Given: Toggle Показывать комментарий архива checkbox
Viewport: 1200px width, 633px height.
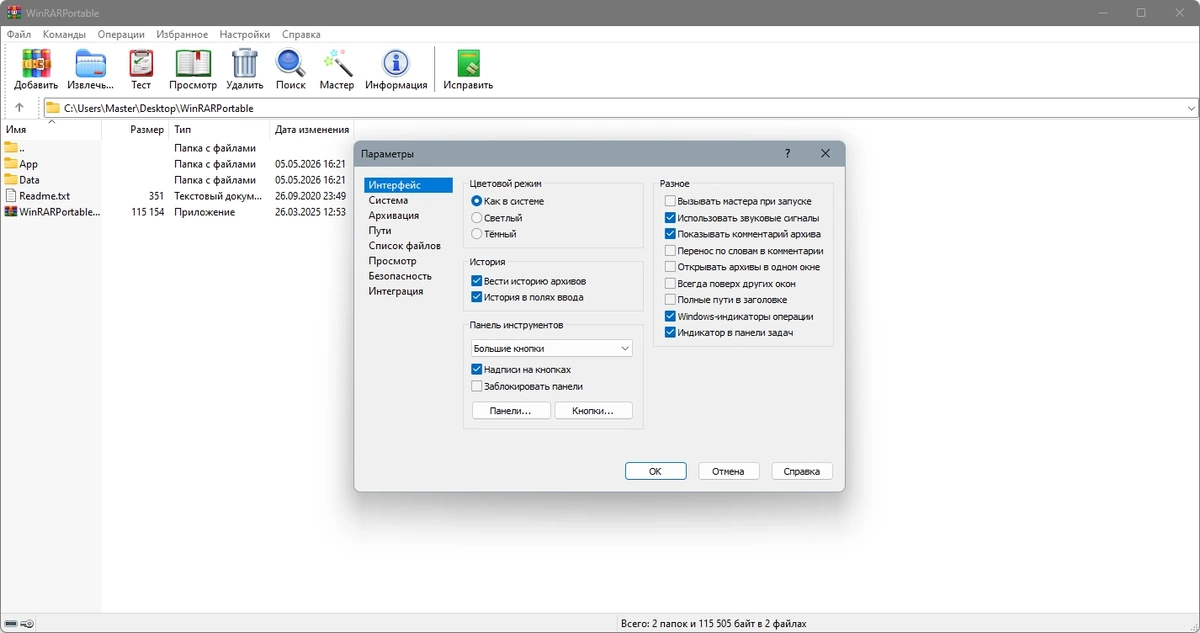Looking at the screenshot, I should pos(670,234).
